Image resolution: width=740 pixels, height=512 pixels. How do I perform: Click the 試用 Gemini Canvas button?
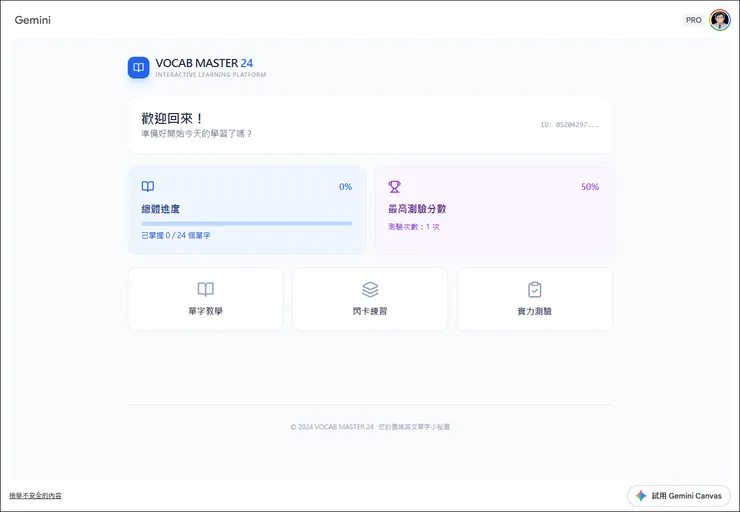click(679, 496)
